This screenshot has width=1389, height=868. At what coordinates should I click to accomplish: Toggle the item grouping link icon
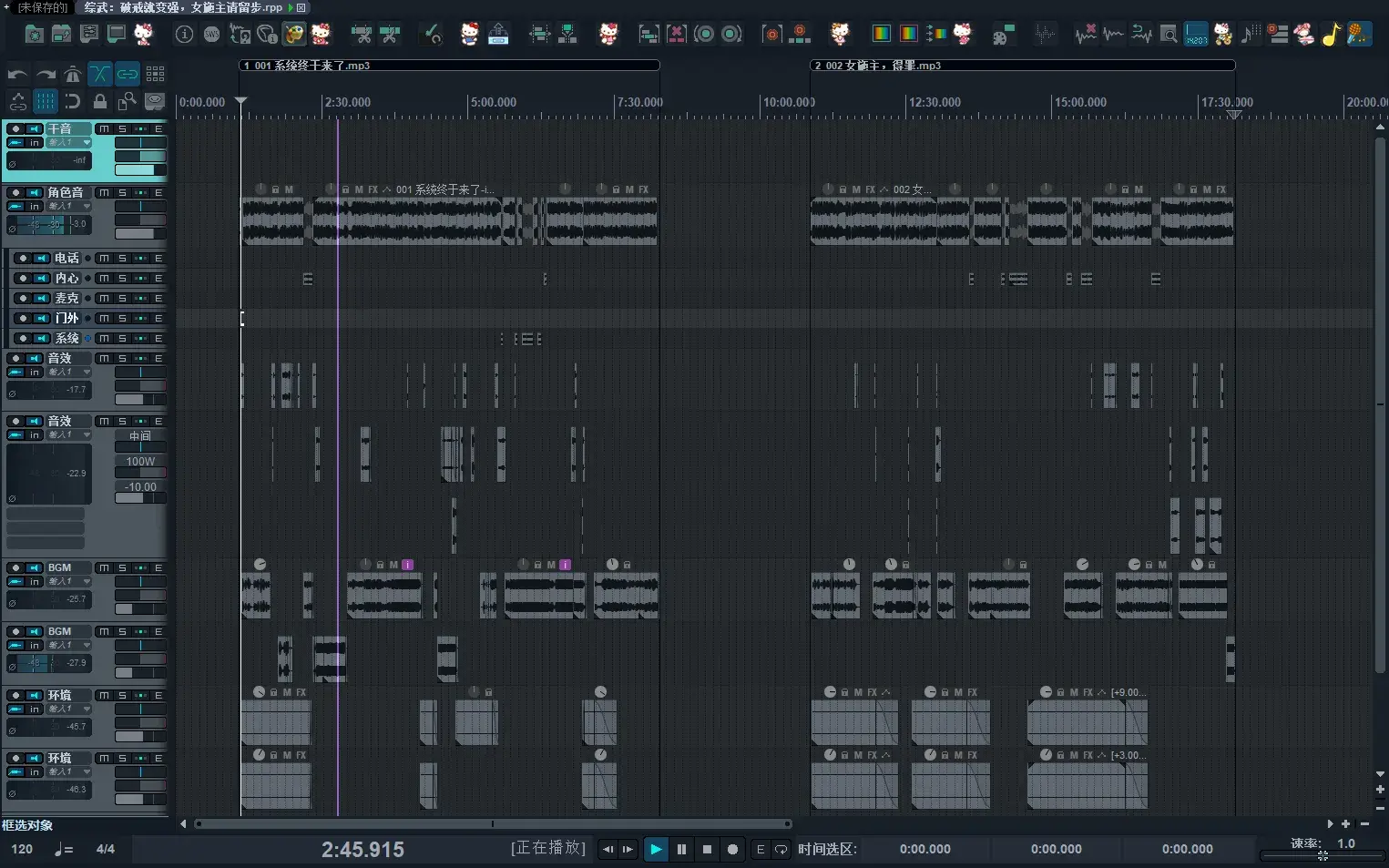(128, 75)
